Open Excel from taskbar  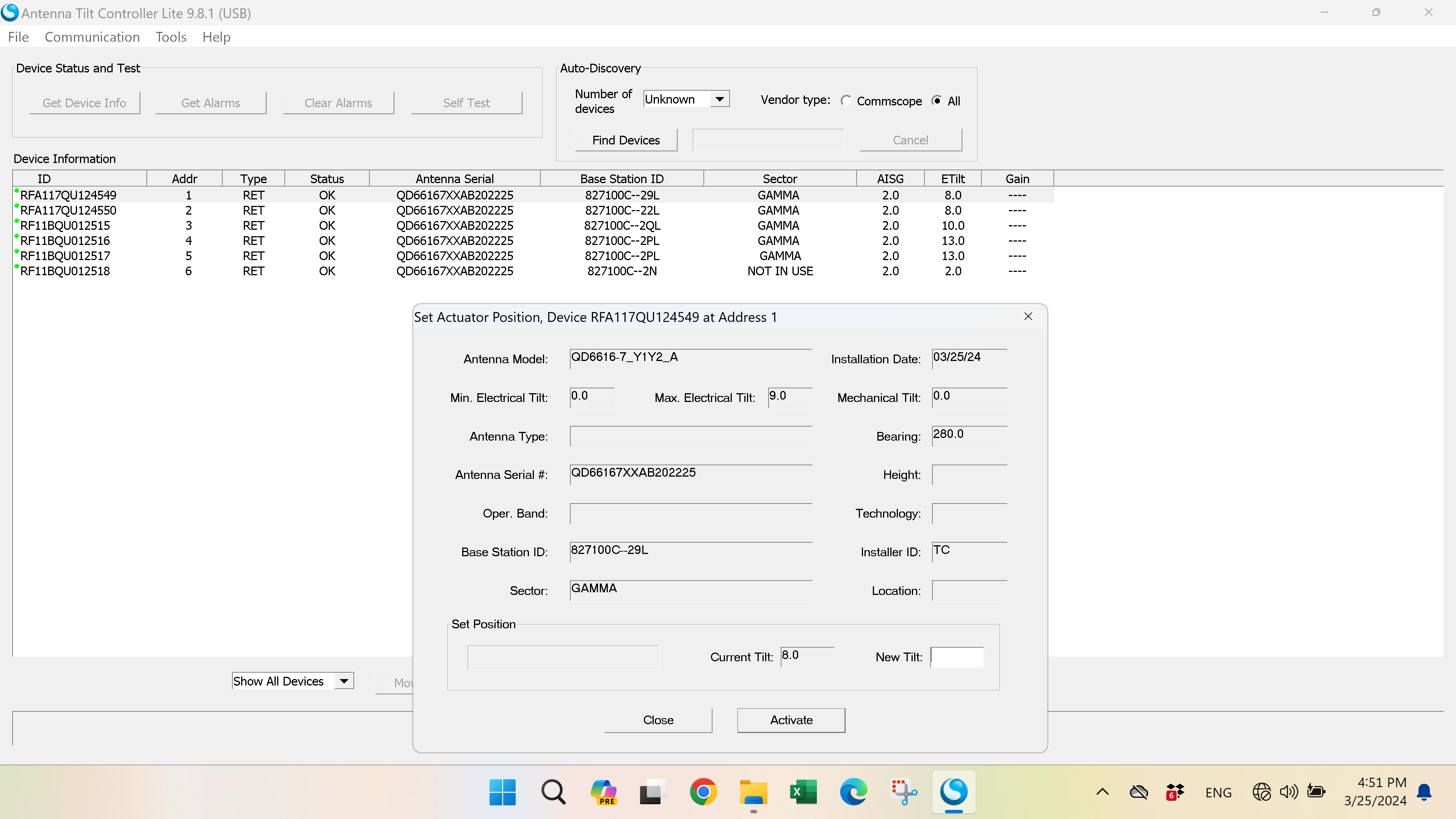(803, 792)
